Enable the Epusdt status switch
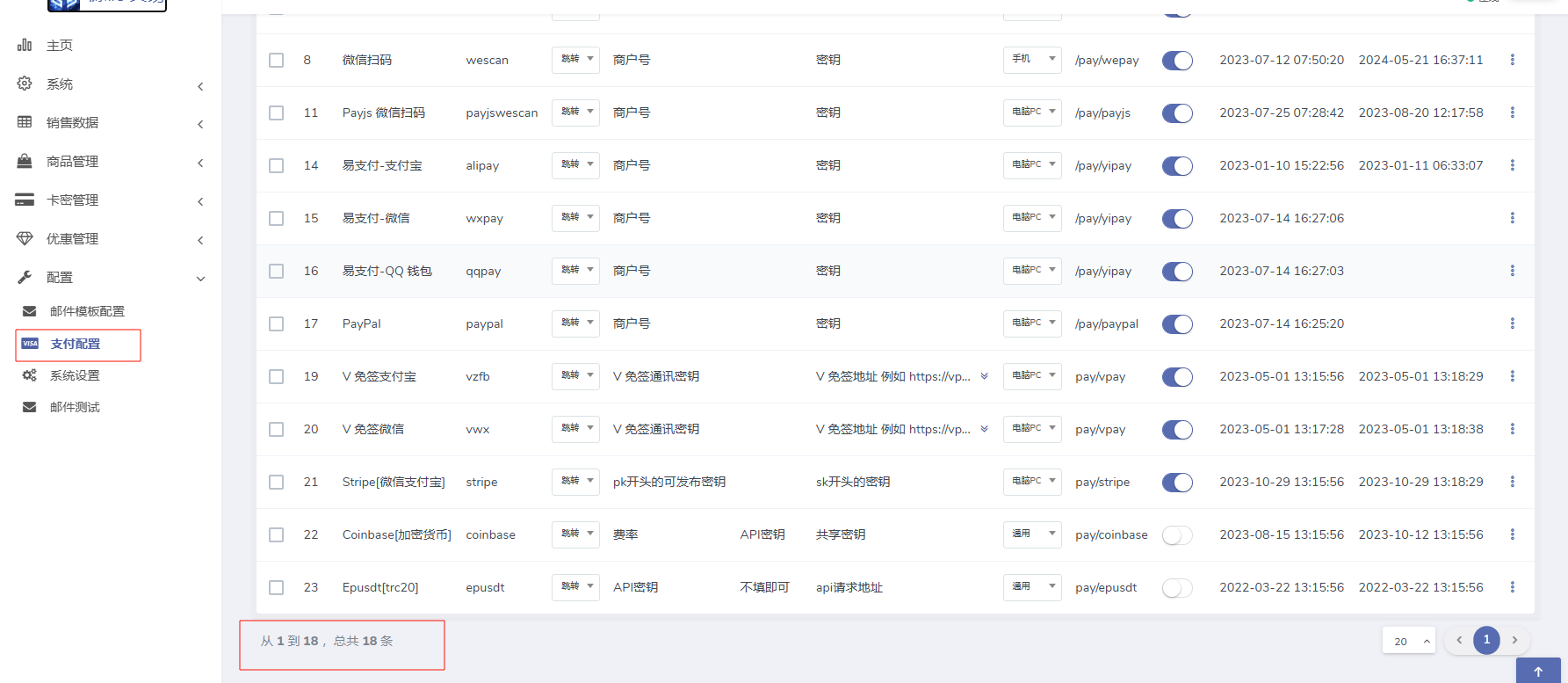Viewport: 1568px width, 683px height. pyautogui.click(x=1177, y=587)
